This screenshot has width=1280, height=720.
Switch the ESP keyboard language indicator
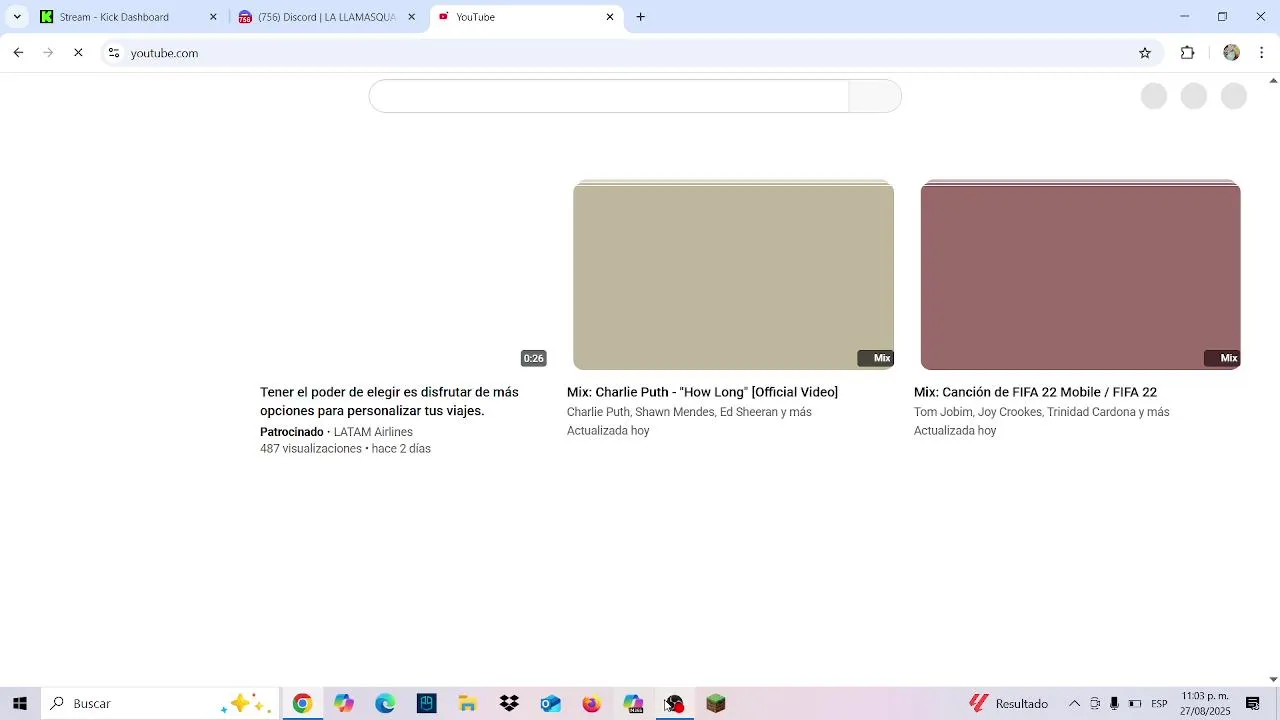click(1159, 704)
